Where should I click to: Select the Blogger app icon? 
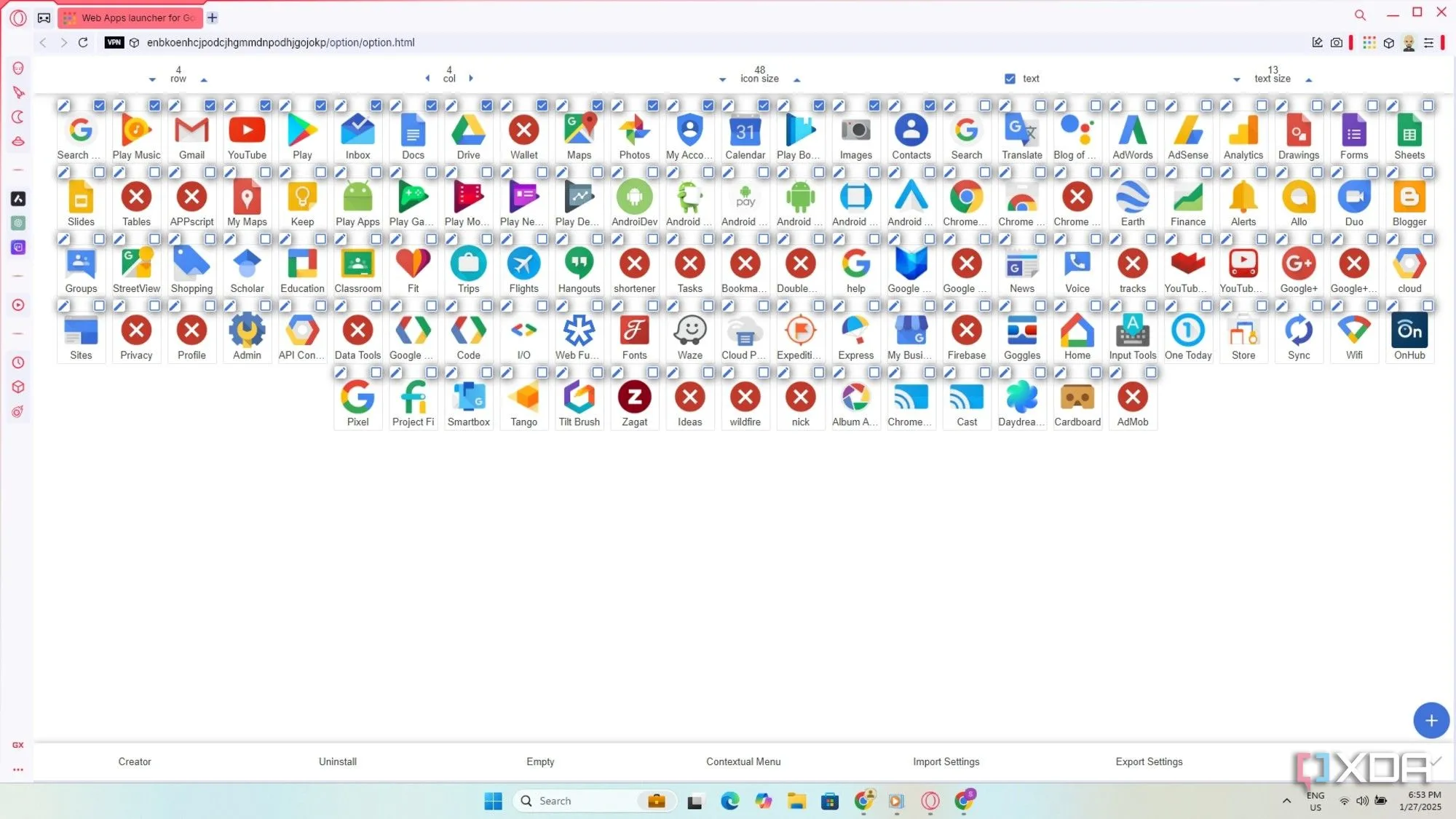(x=1409, y=197)
